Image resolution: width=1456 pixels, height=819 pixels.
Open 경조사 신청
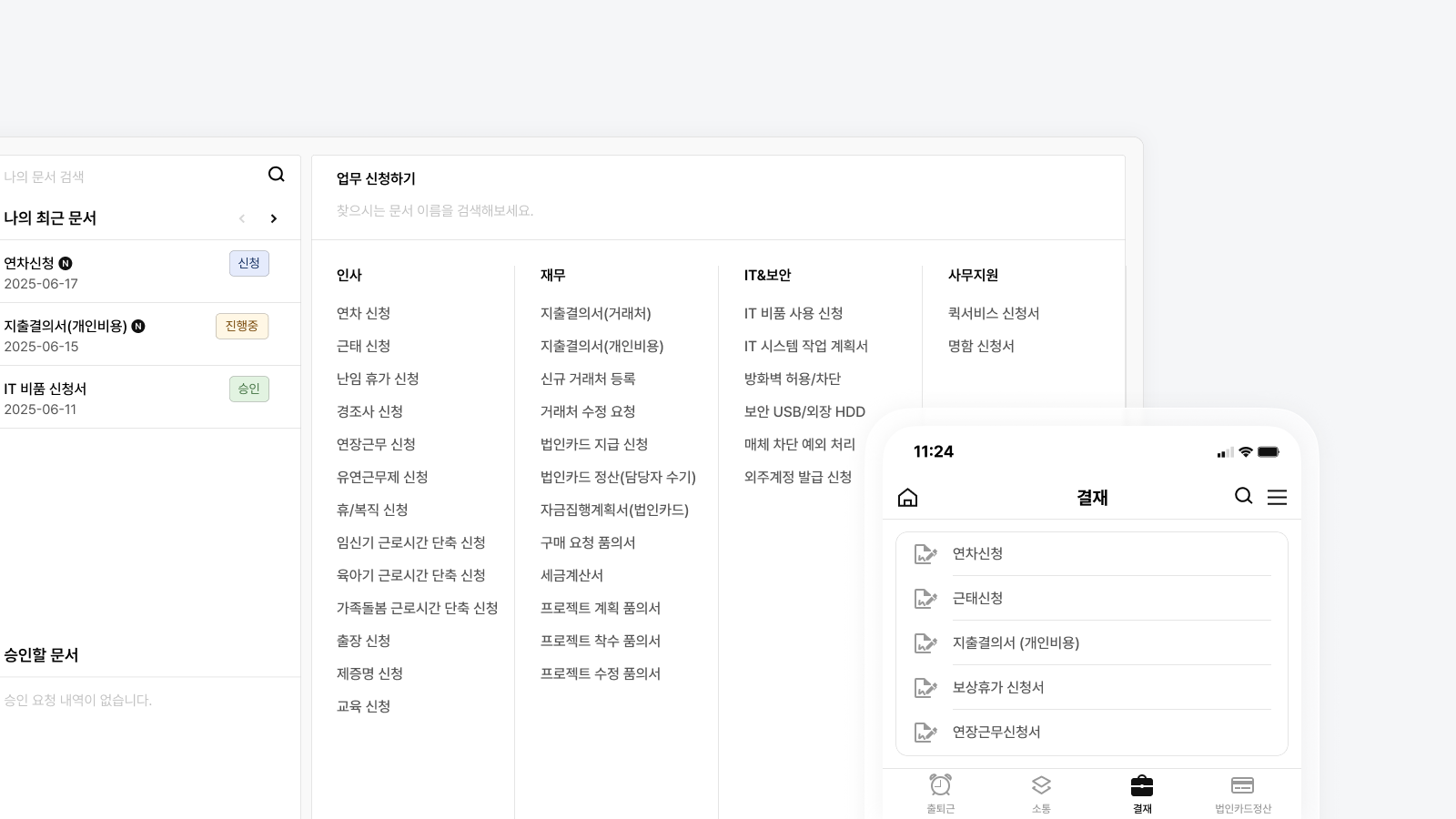369,411
